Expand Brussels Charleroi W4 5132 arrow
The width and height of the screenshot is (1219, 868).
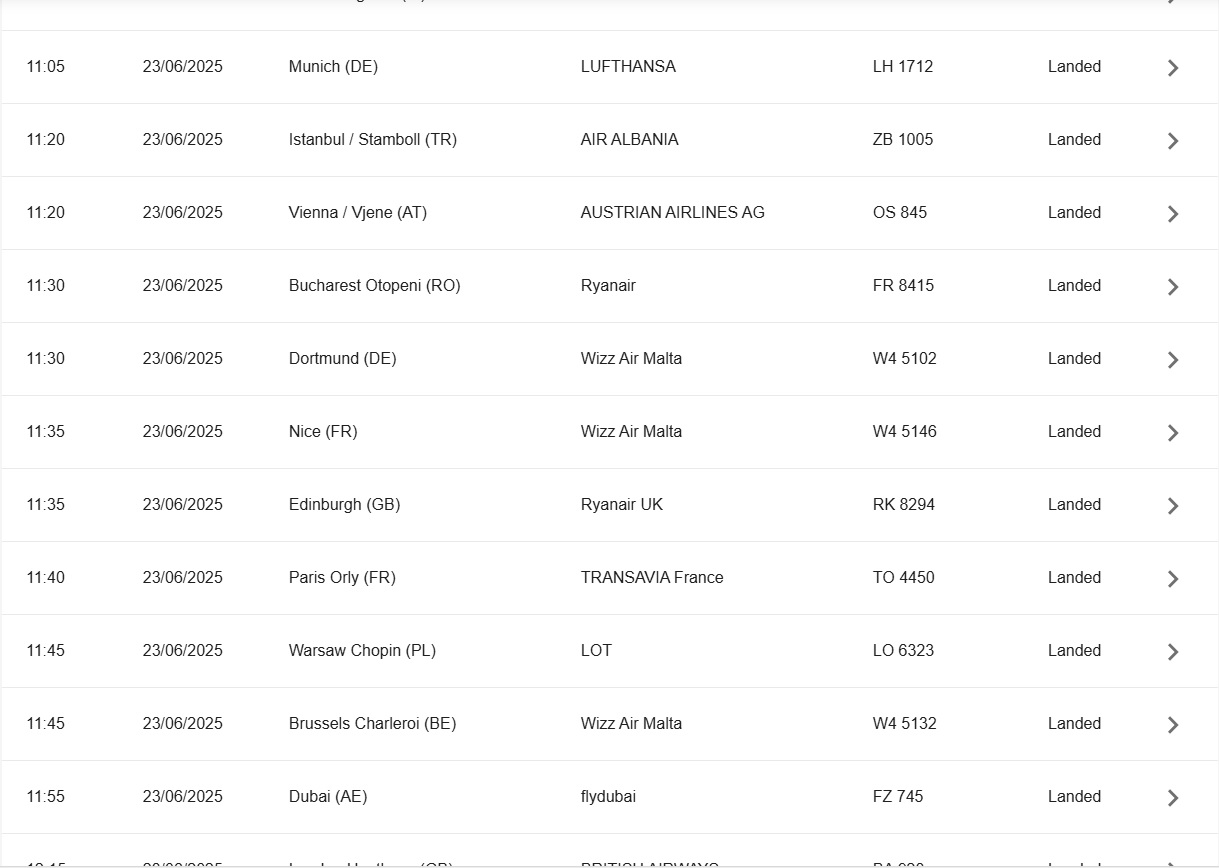pyautogui.click(x=1173, y=725)
